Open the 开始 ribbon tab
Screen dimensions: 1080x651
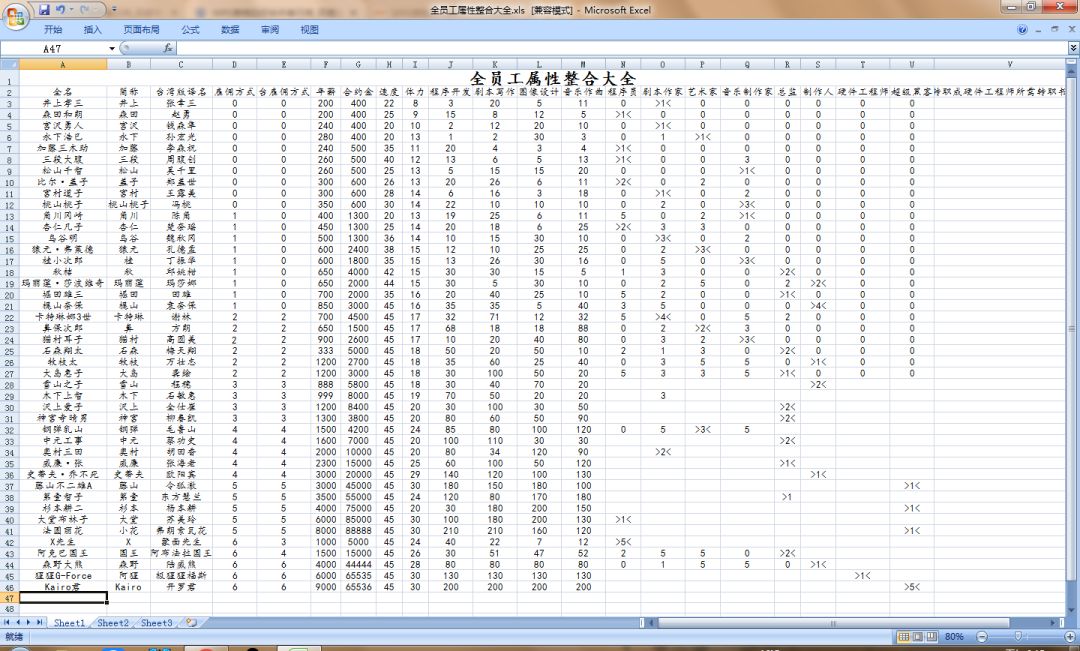click(x=53, y=30)
